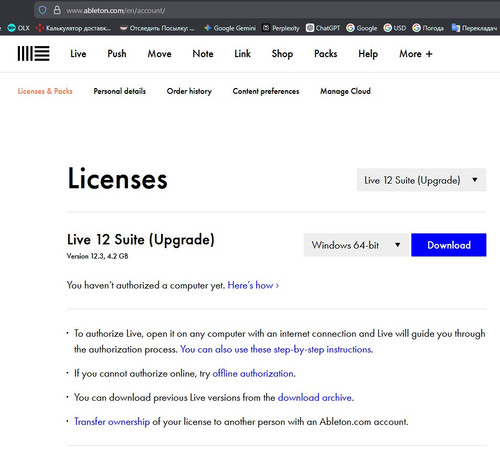Open the Link menu item
This screenshot has width=500, height=450.
[243, 54]
